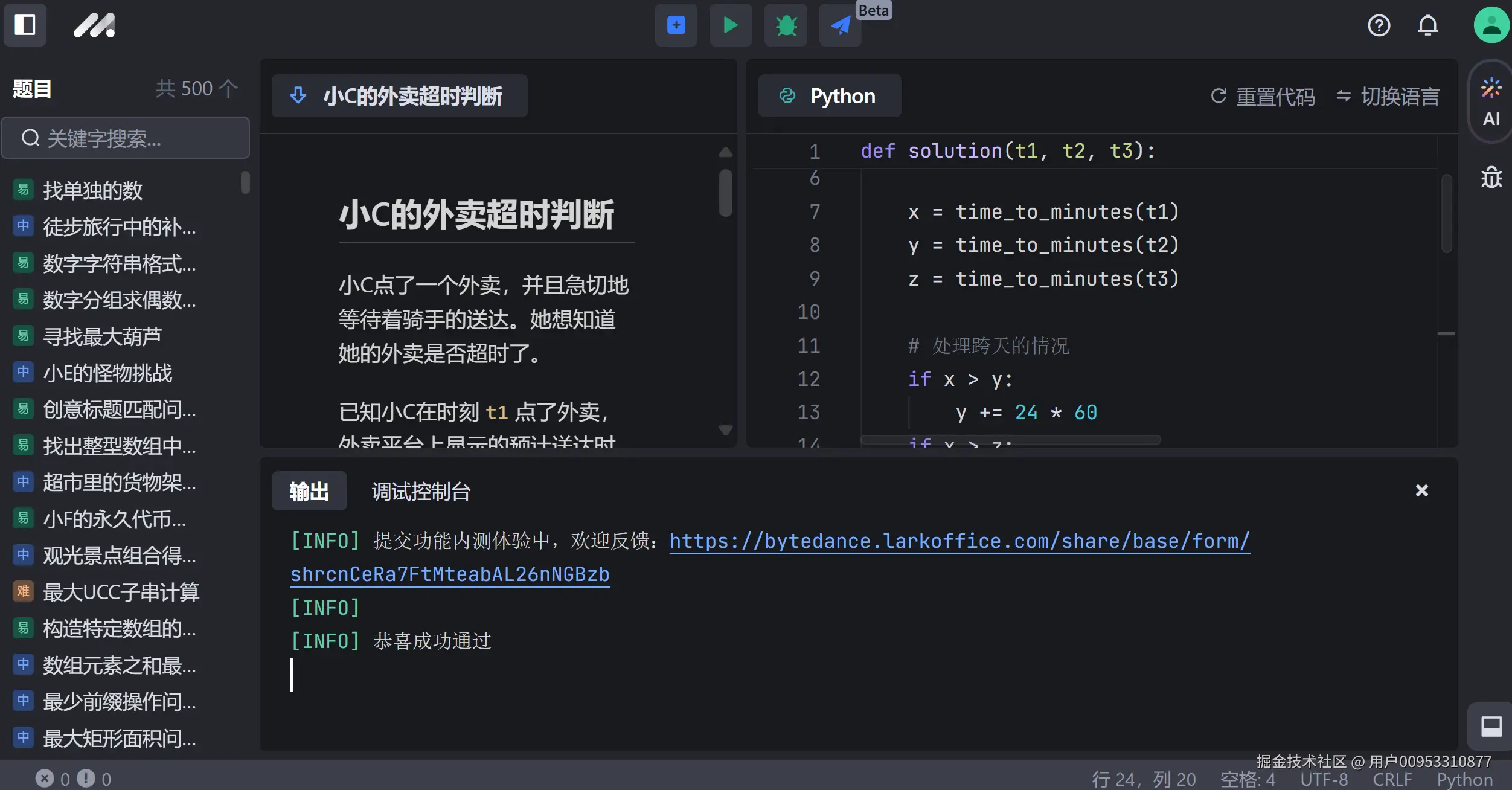The width and height of the screenshot is (1512, 790).
Task: Open problem 寻找最大葫芦
Action: click(102, 336)
